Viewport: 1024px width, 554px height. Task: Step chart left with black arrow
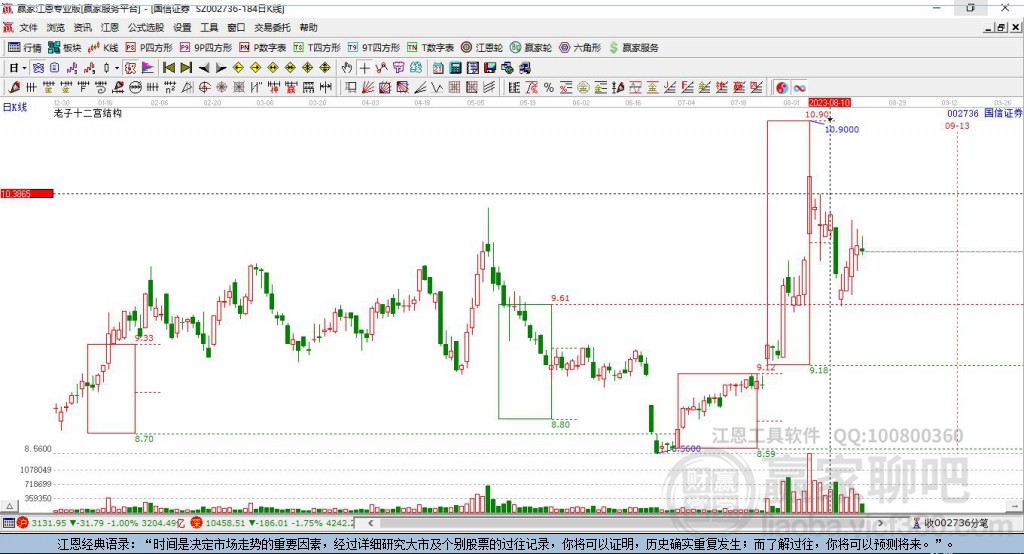coord(204,68)
